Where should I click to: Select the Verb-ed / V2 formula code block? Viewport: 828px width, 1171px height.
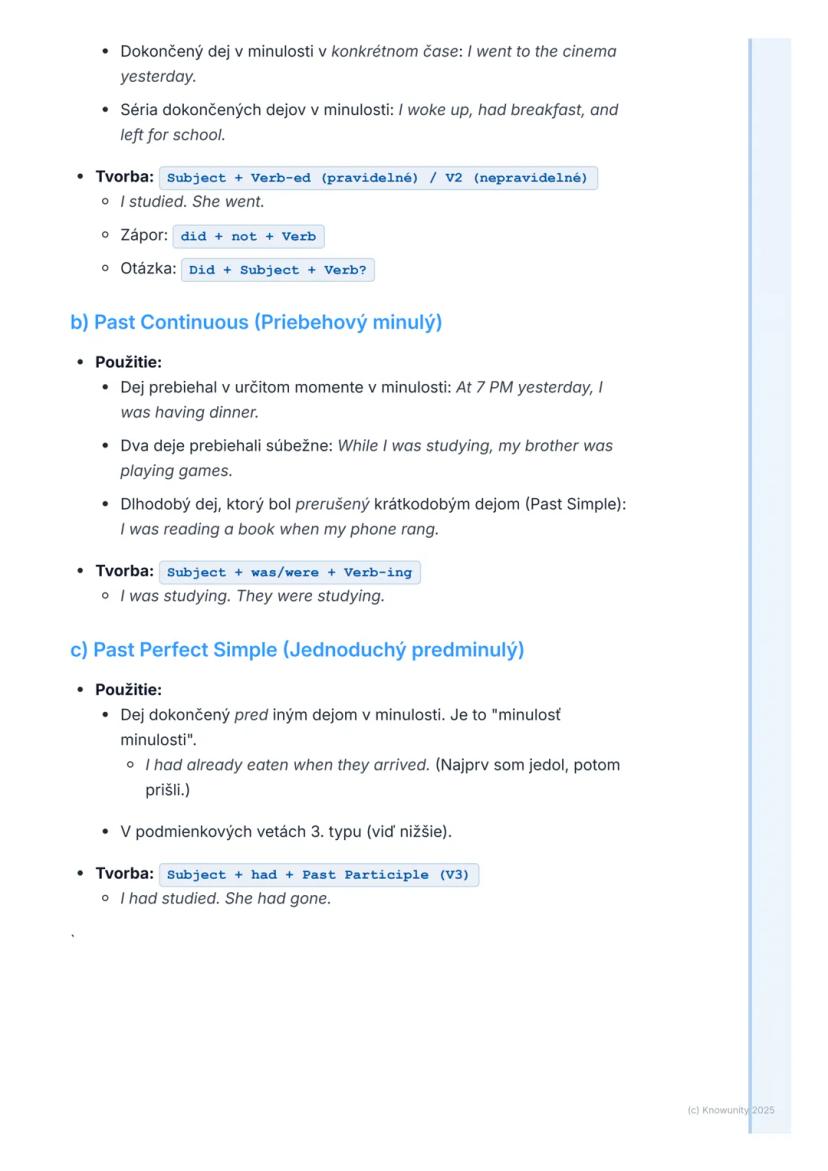tap(378, 178)
